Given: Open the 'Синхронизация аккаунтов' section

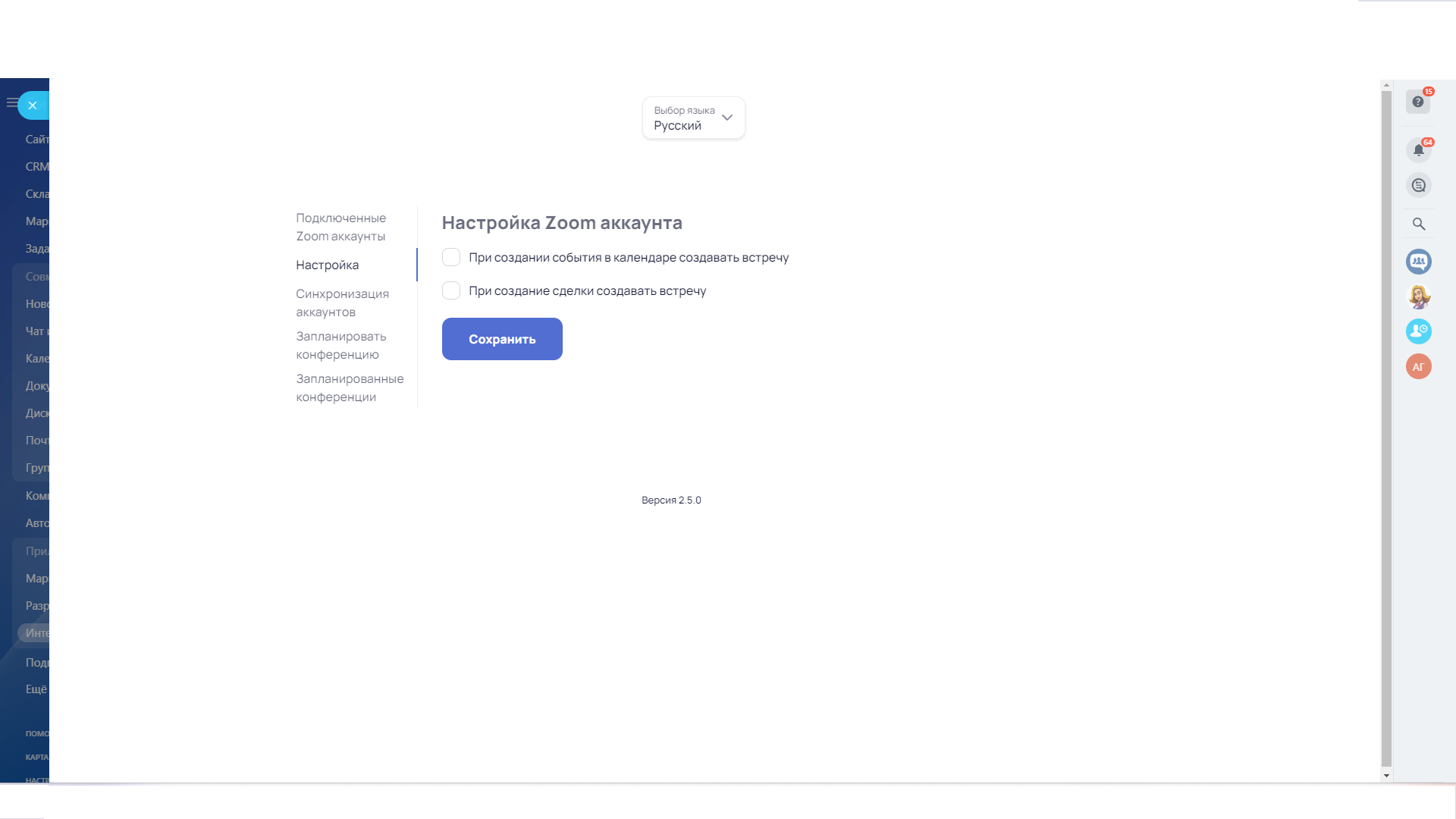Looking at the screenshot, I should (x=342, y=303).
